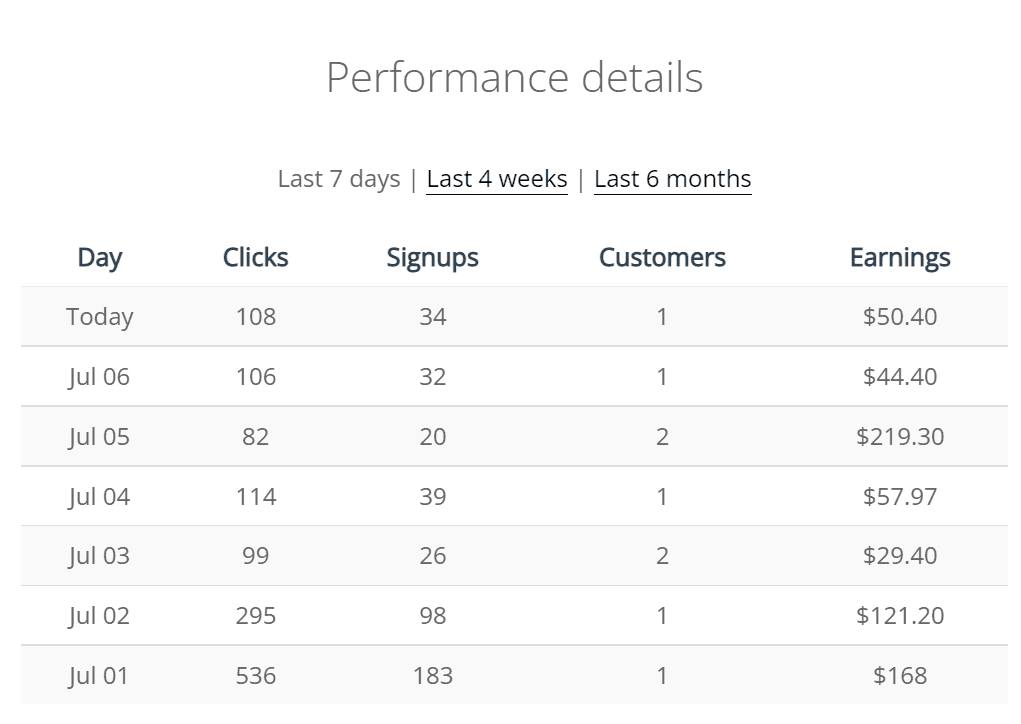Switch to Last 4 weeks view
Viewport: 1021px width, 724px height.
tap(496, 179)
